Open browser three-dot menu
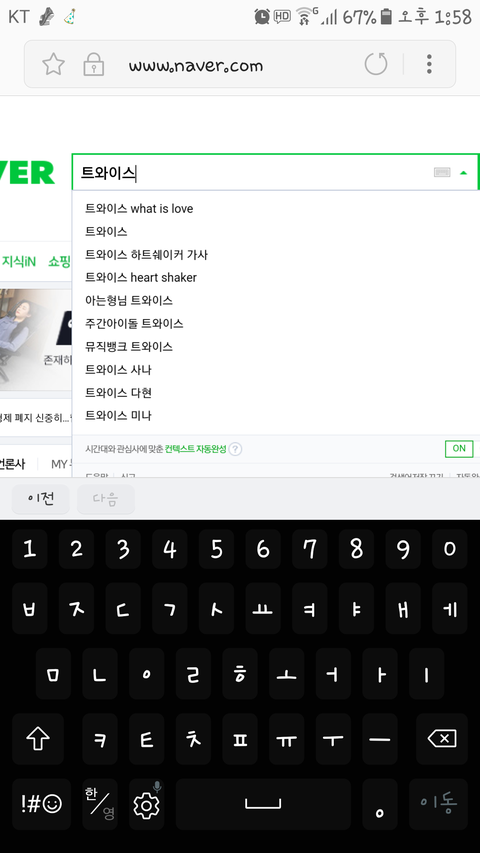480x853 pixels. 429,64
